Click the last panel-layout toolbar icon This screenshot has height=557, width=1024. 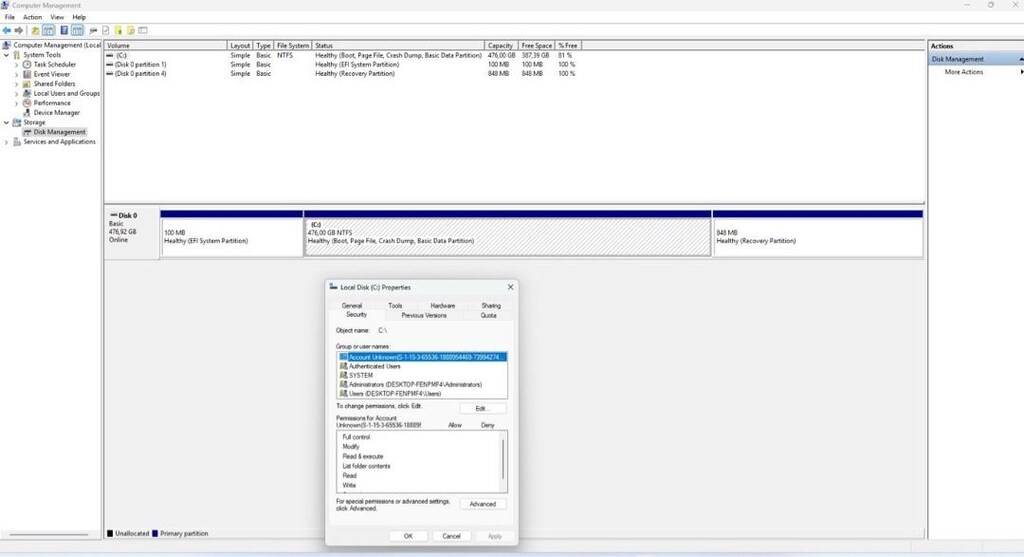click(x=143, y=31)
